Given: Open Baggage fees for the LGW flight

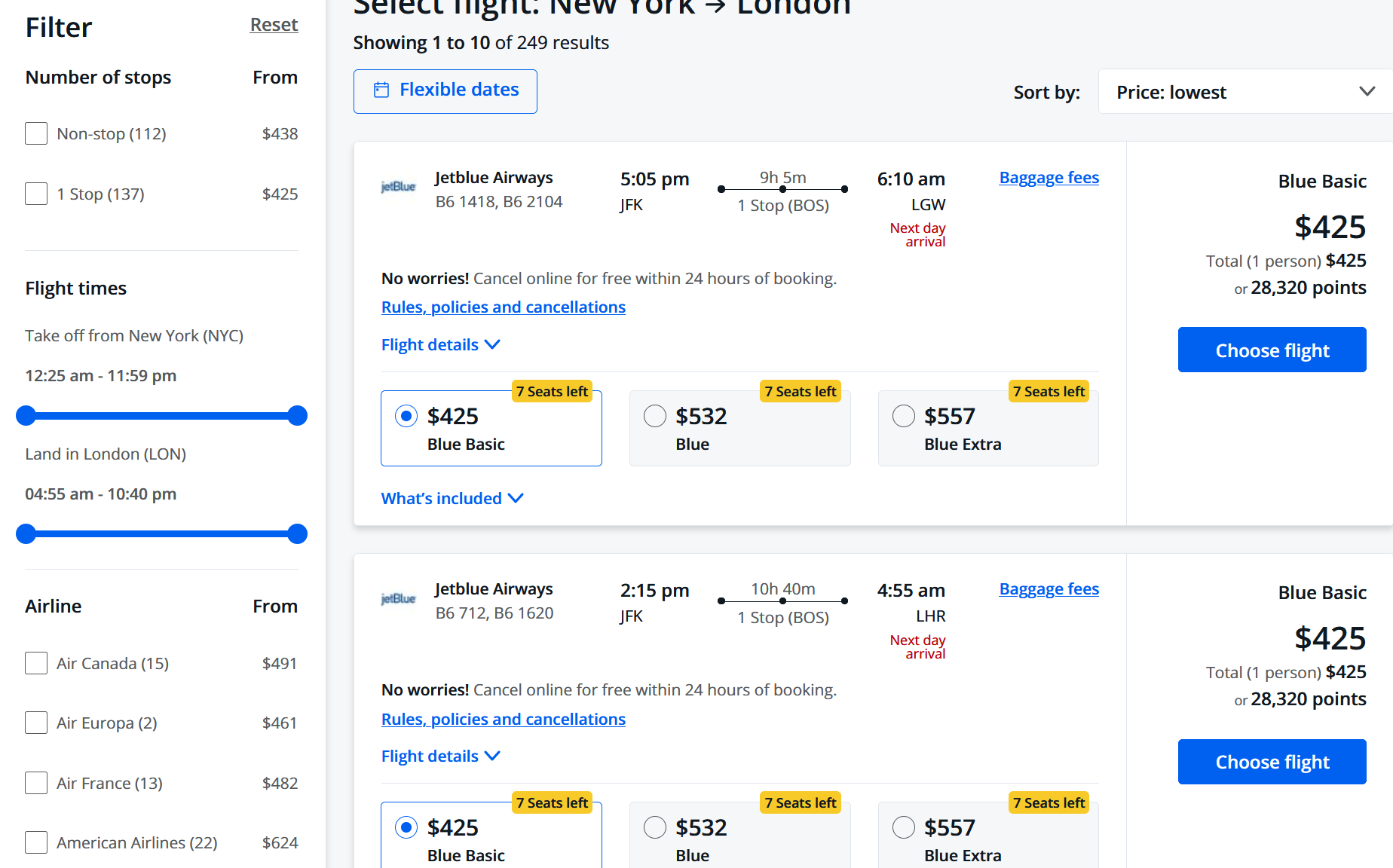Looking at the screenshot, I should (1049, 178).
